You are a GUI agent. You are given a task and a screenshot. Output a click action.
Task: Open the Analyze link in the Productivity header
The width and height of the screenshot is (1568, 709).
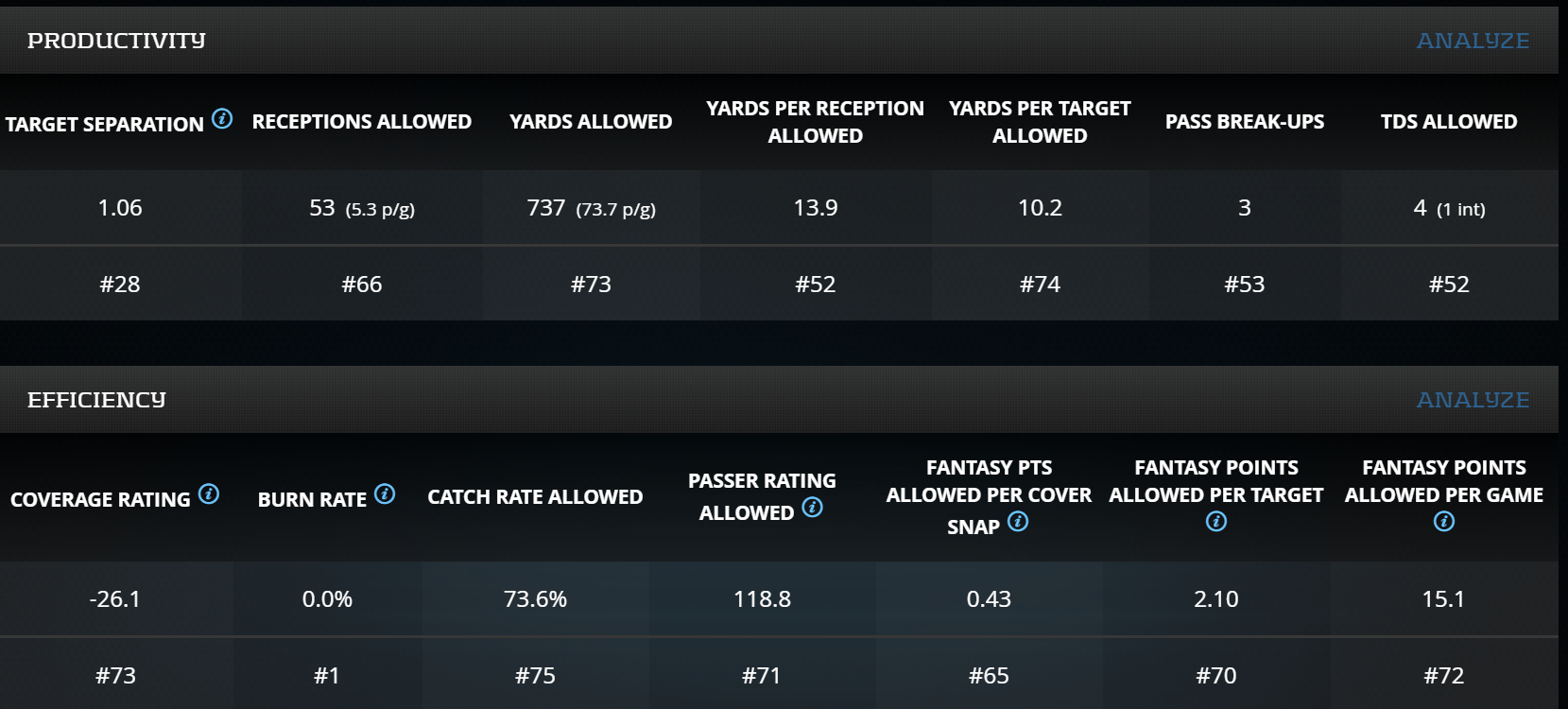tap(1473, 41)
